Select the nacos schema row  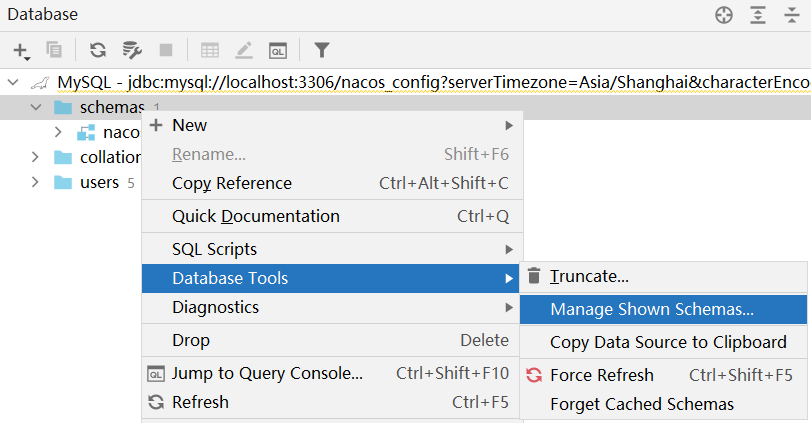(71, 132)
